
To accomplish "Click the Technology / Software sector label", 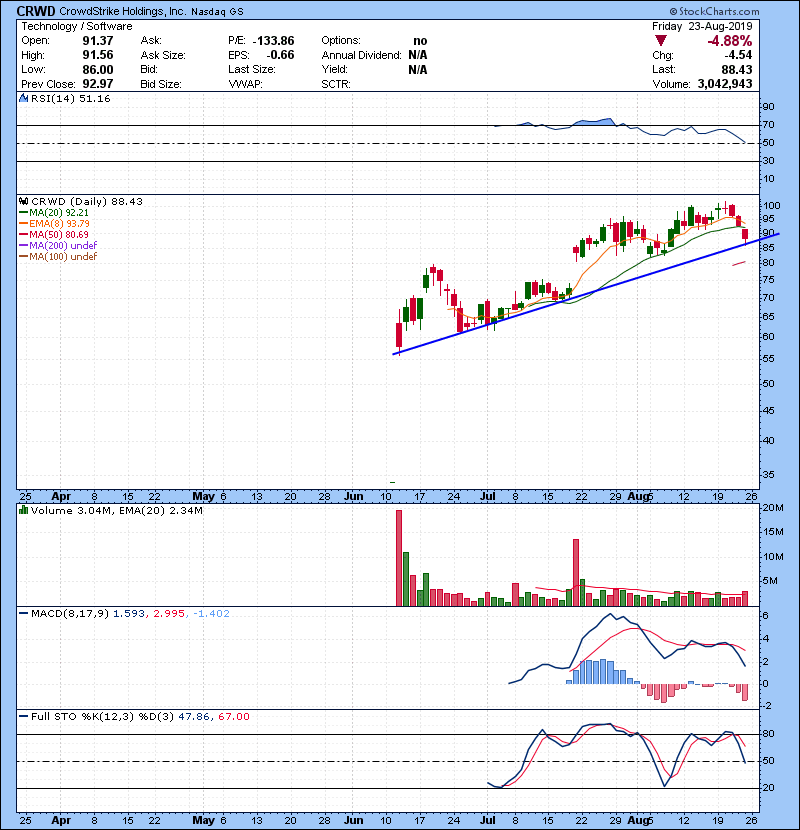I will tap(77, 26).
